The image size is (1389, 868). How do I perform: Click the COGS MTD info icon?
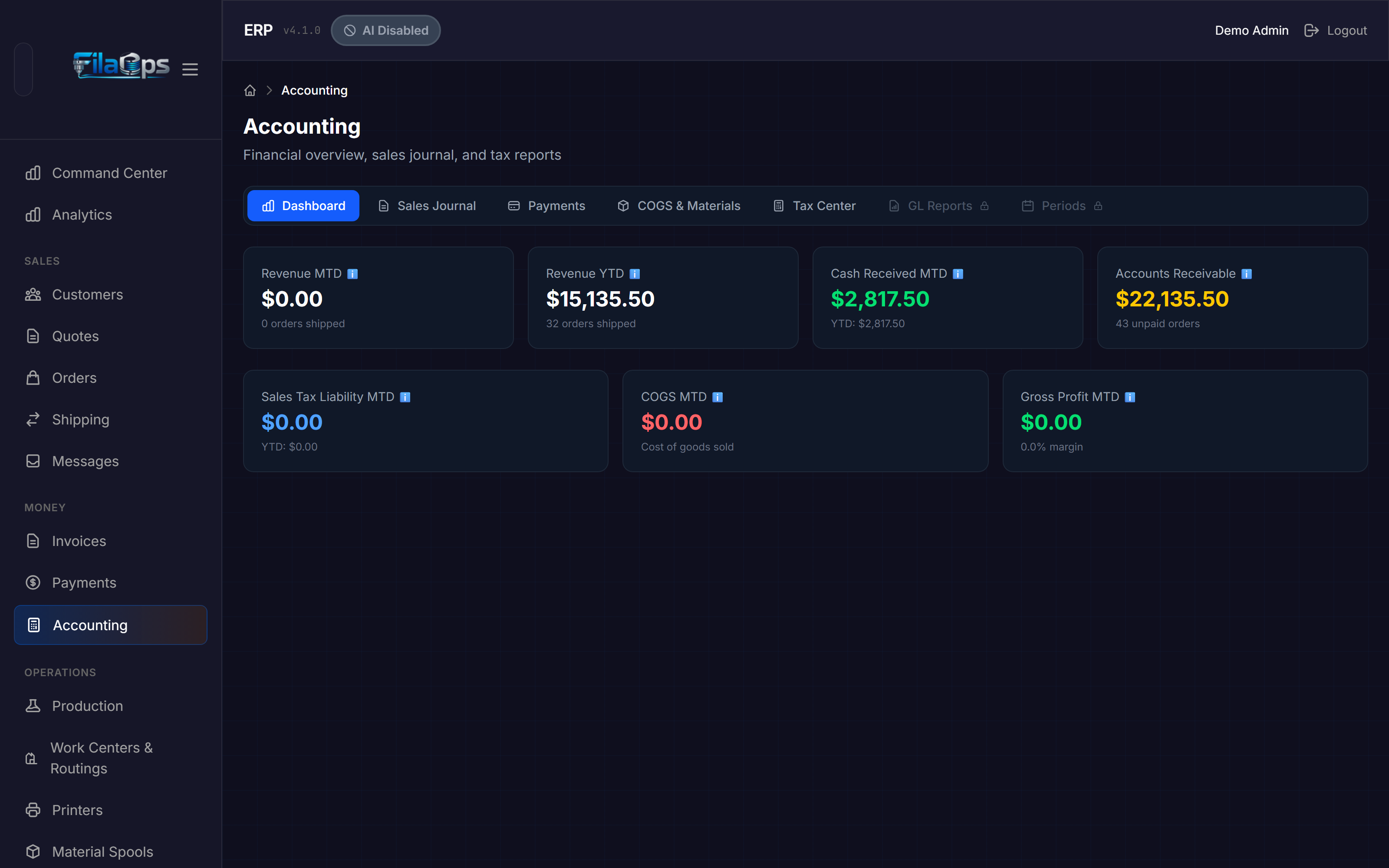[x=718, y=397]
